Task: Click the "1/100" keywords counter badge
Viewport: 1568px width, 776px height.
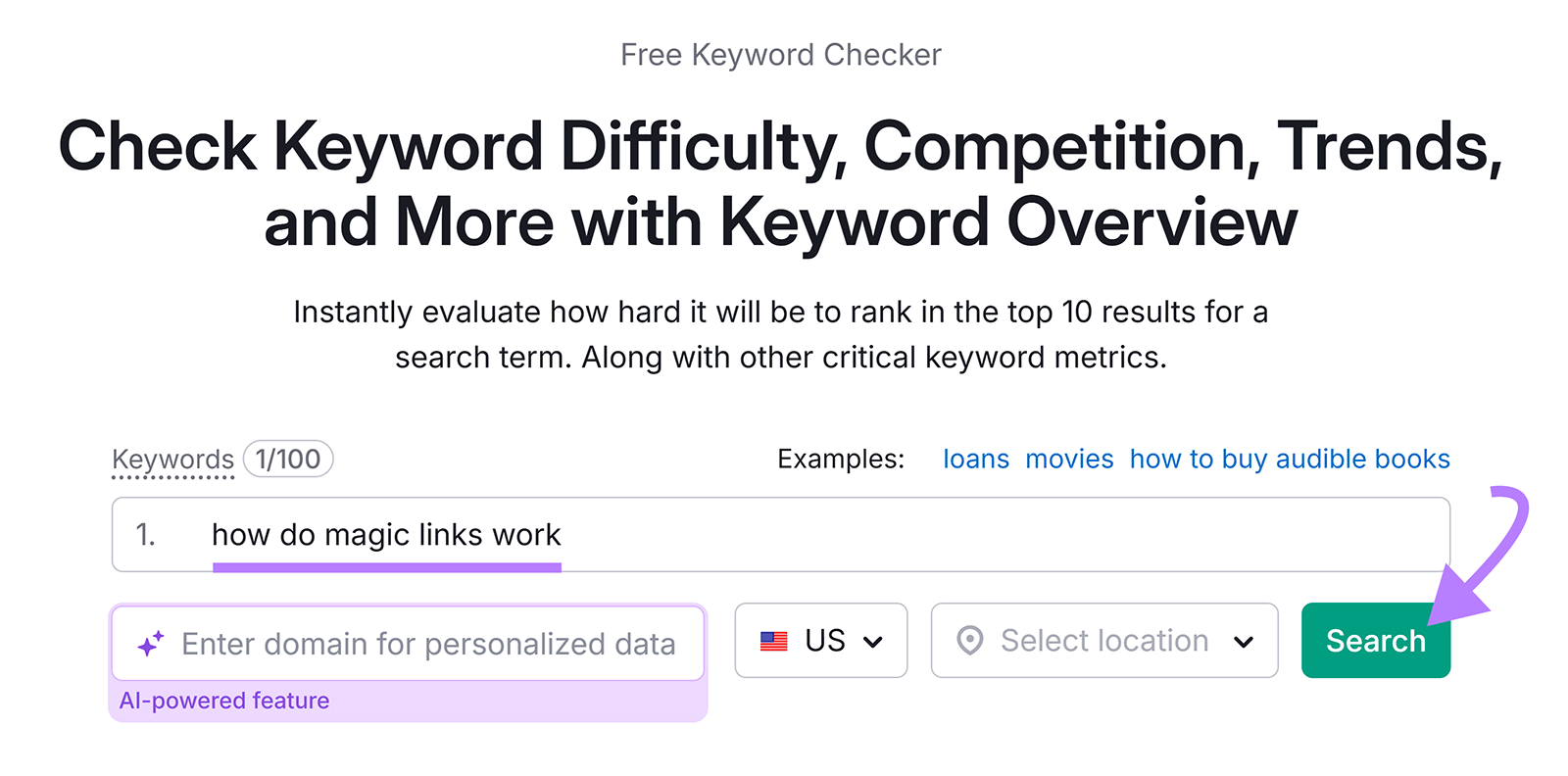Action: pos(288,459)
